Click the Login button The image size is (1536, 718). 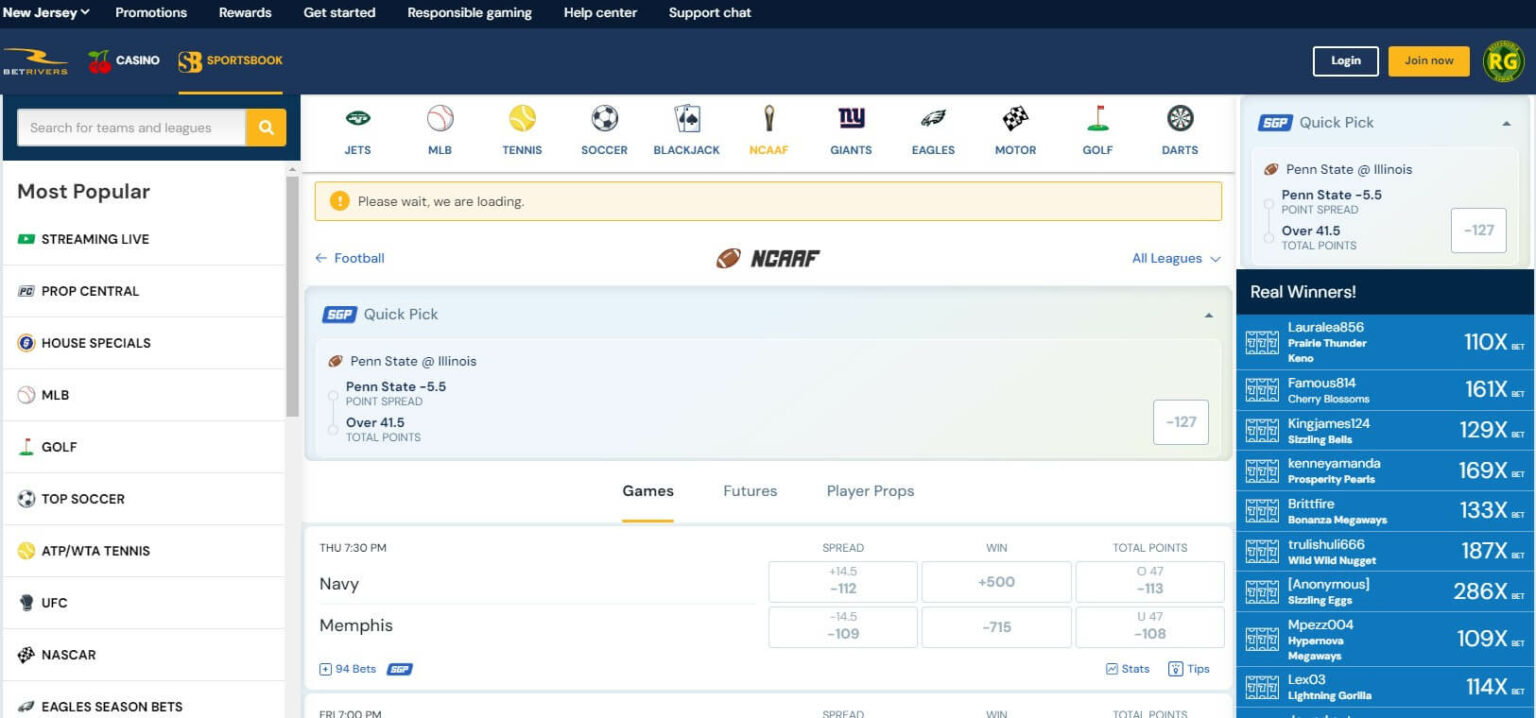click(x=1345, y=61)
